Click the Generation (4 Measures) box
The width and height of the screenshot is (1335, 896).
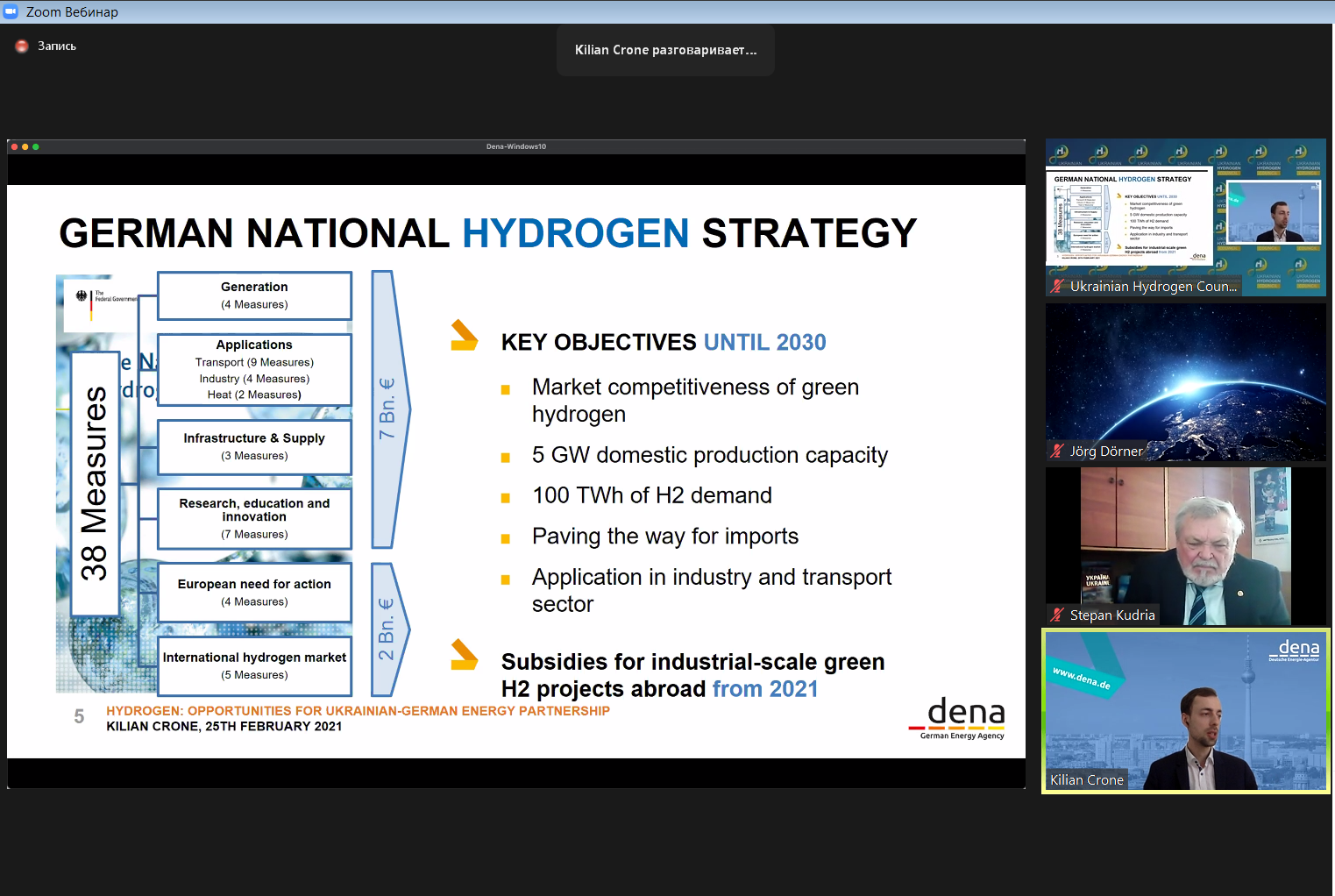coord(254,295)
